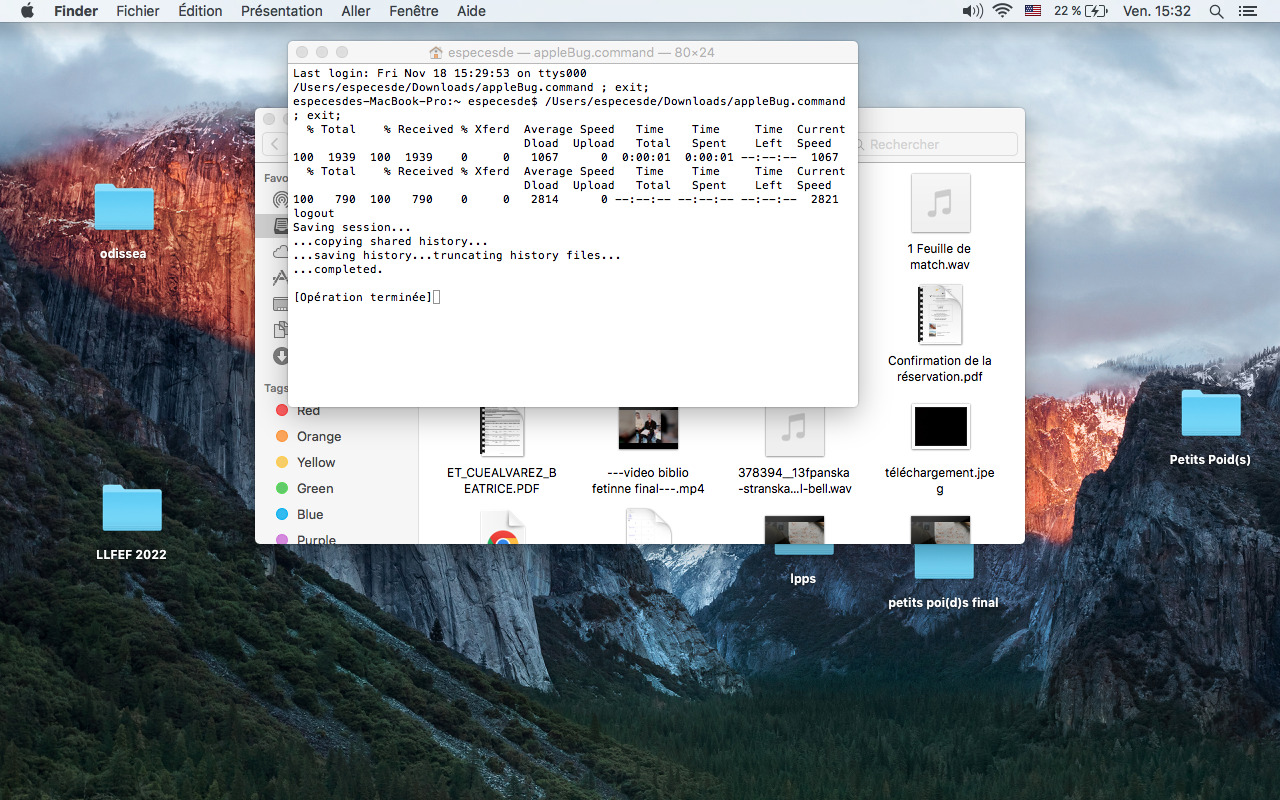
Task: Click the Finder back navigation button
Action: 274,144
